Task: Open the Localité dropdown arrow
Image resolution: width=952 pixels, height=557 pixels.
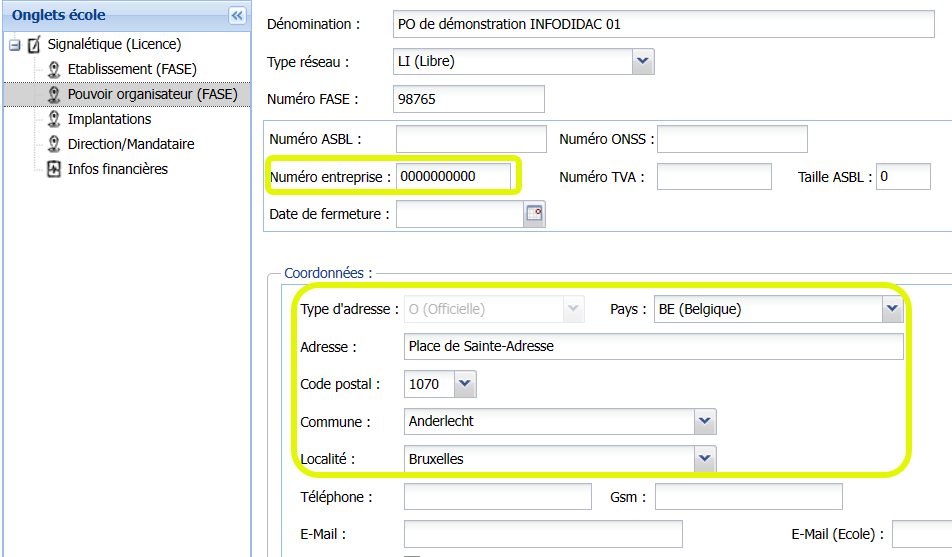Action: pyautogui.click(x=705, y=459)
